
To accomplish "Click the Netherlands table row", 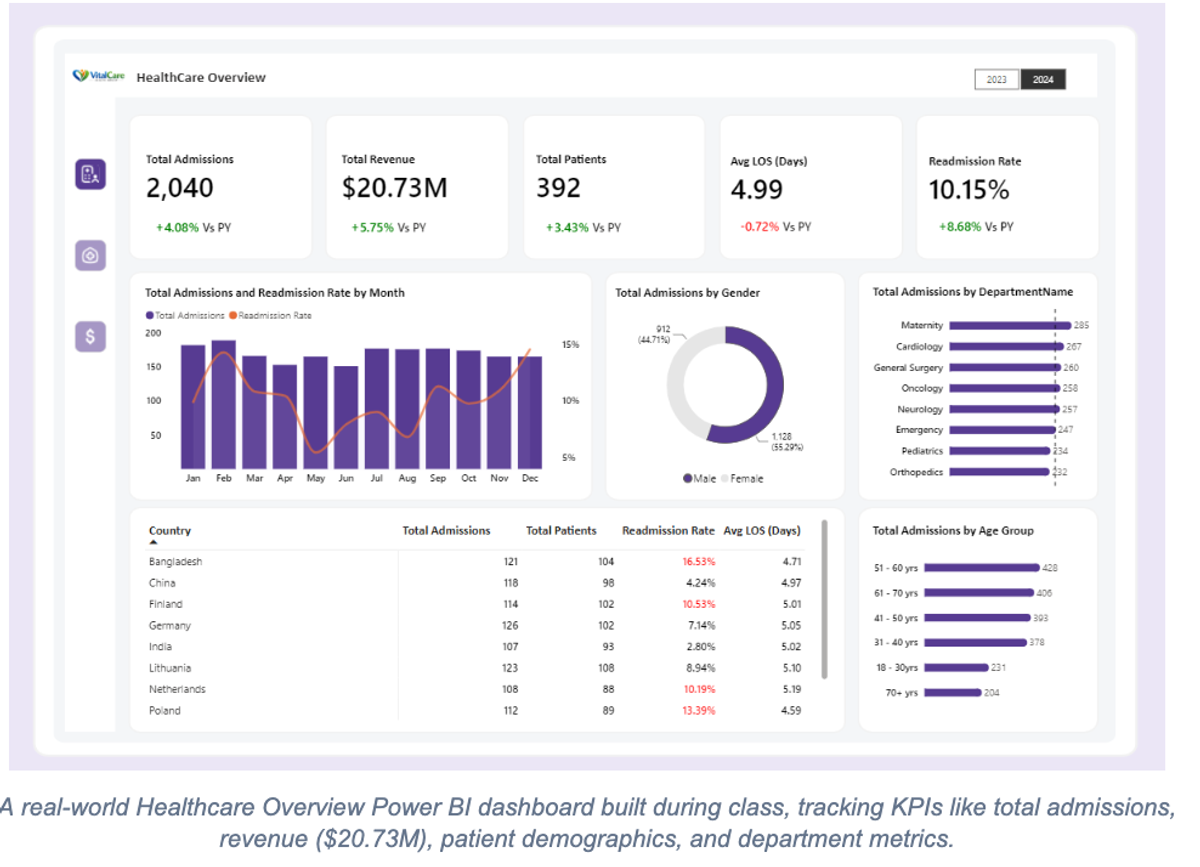I will pos(475,689).
